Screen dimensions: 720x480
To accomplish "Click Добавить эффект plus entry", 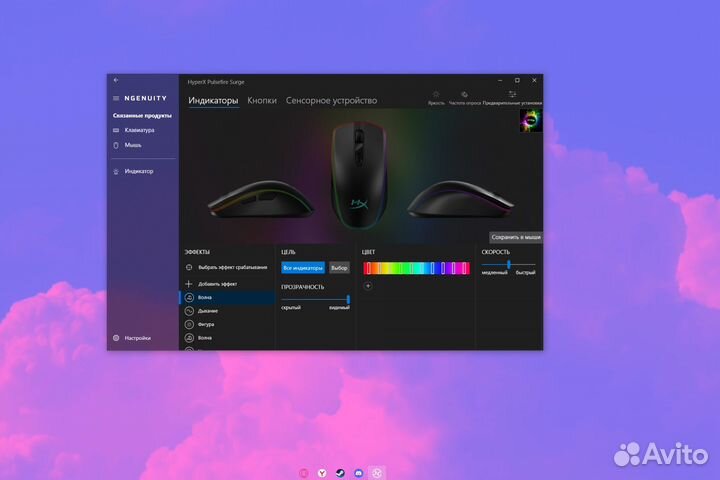I will (217, 284).
